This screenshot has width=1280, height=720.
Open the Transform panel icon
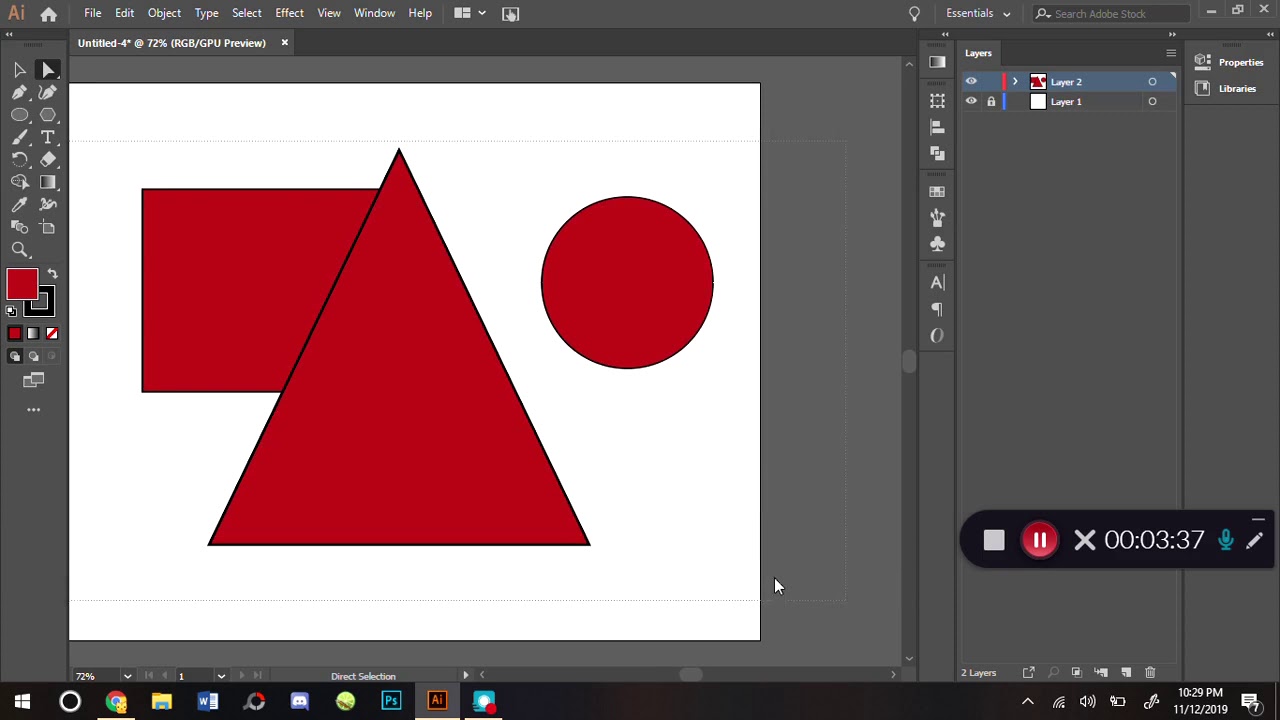tap(937, 101)
